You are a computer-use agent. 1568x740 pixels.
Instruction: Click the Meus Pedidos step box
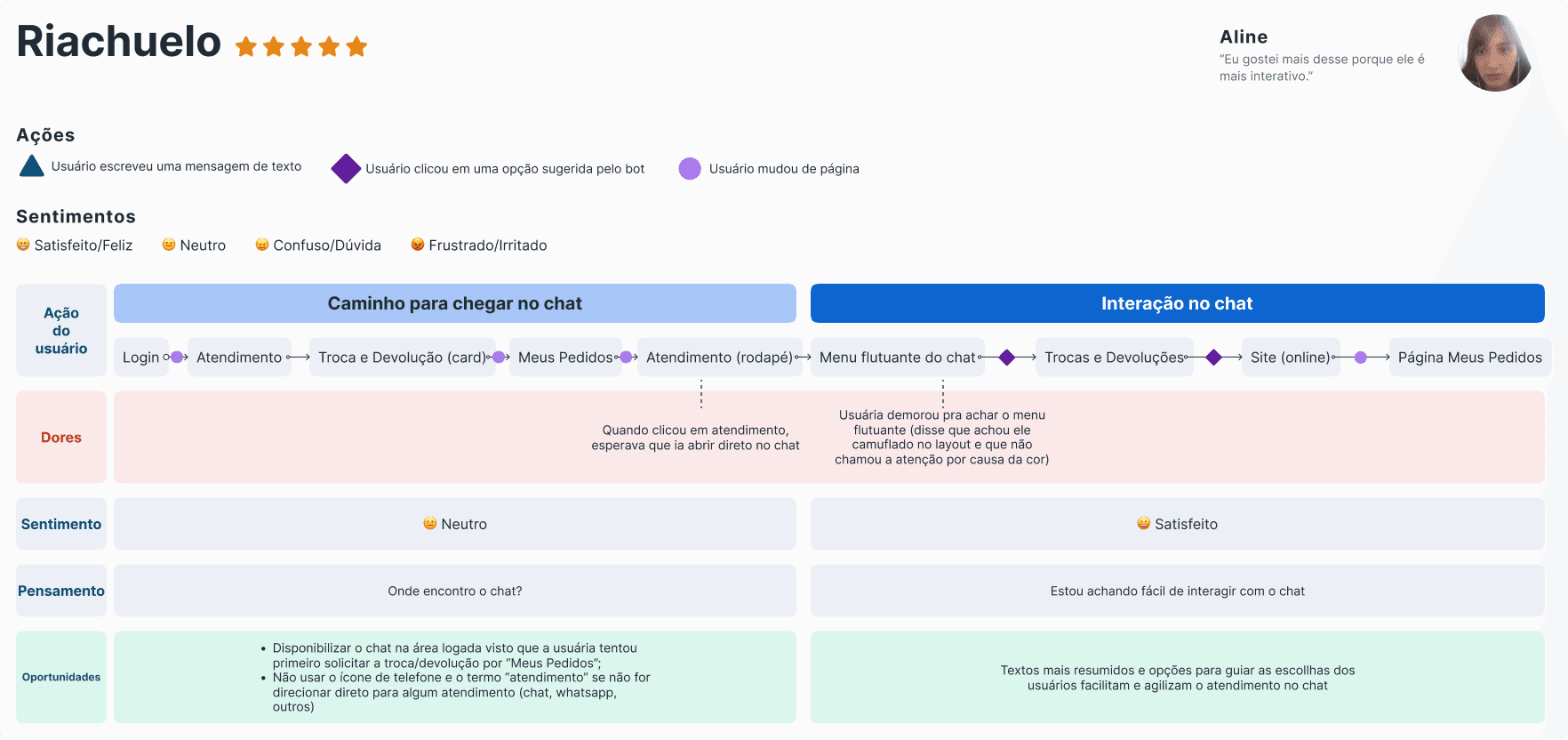pos(565,358)
